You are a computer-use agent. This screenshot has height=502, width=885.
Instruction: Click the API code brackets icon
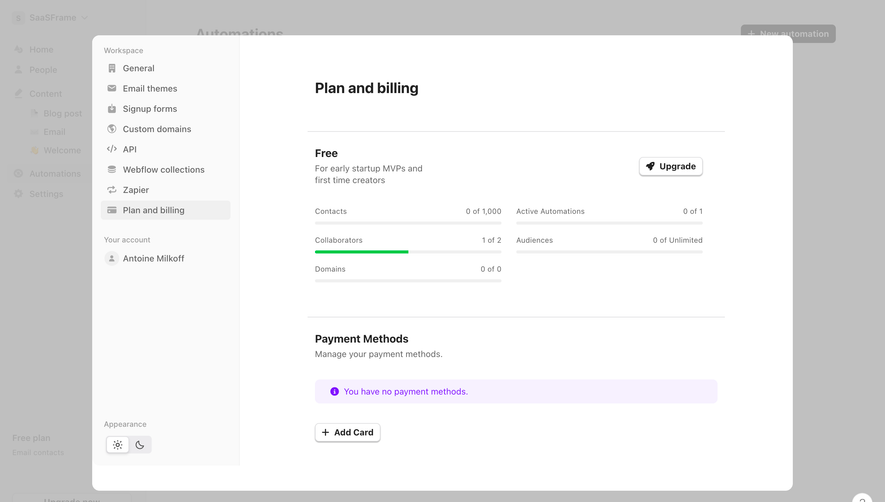112,149
